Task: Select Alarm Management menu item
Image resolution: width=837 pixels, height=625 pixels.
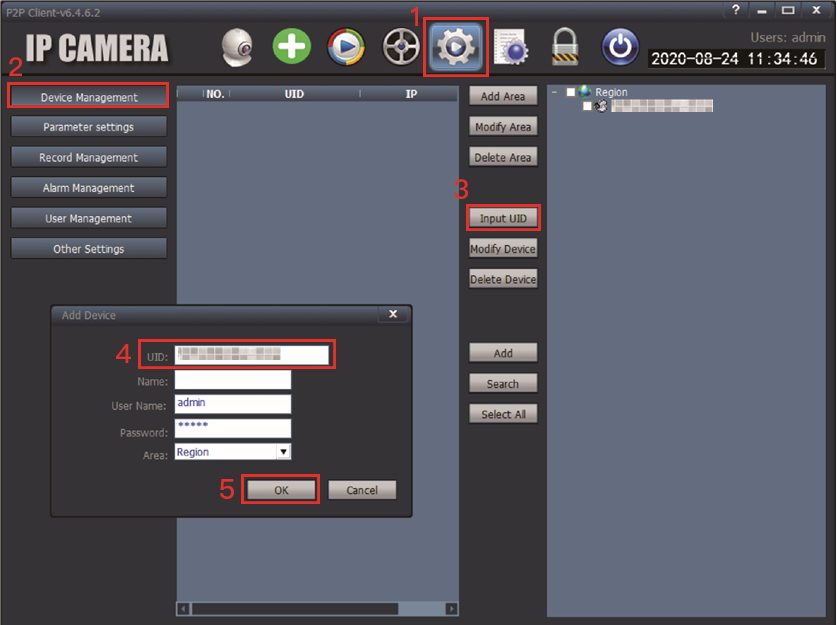Action: pyautogui.click(x=89, y=188)
